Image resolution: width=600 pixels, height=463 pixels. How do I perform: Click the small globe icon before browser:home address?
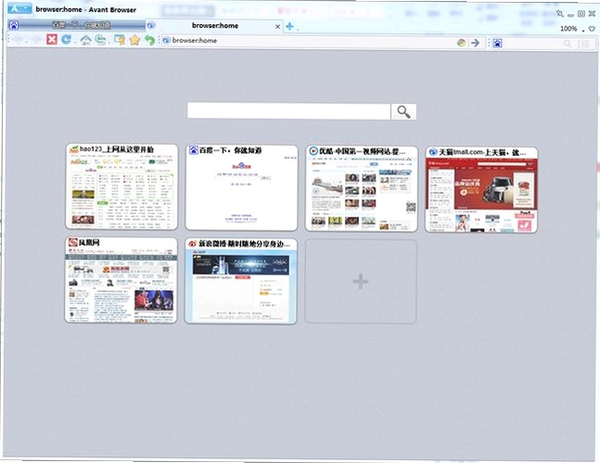[166, 41]
